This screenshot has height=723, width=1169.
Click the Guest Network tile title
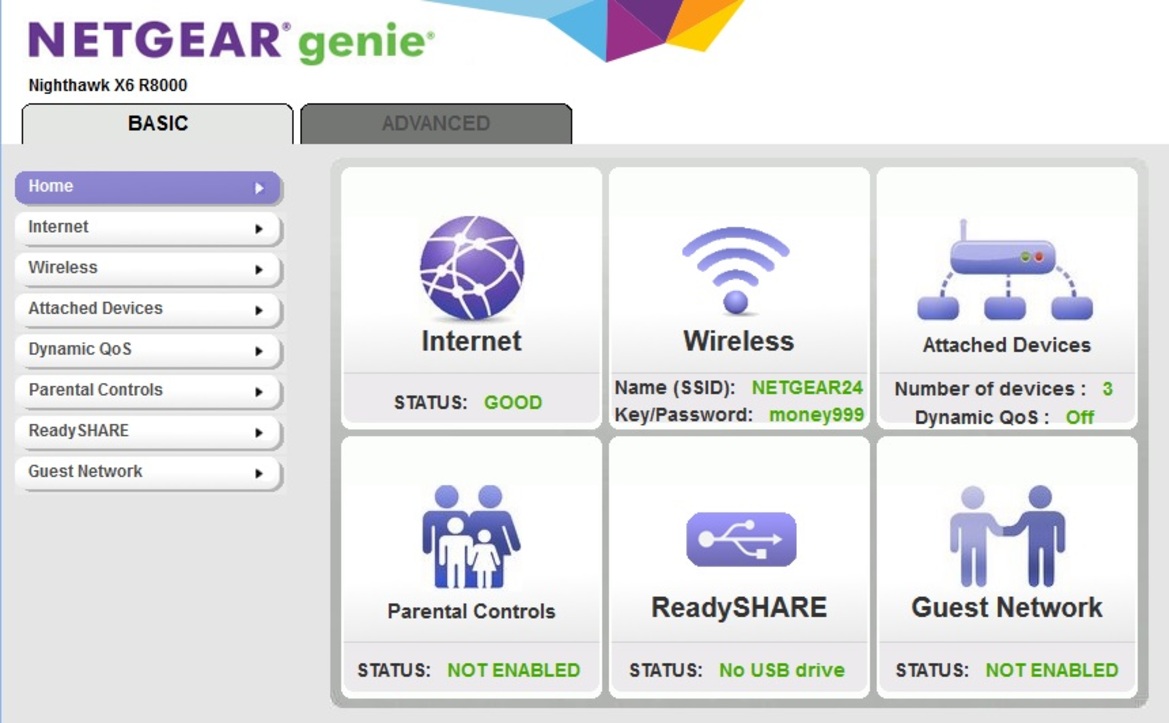click(x=1006, y=607)
